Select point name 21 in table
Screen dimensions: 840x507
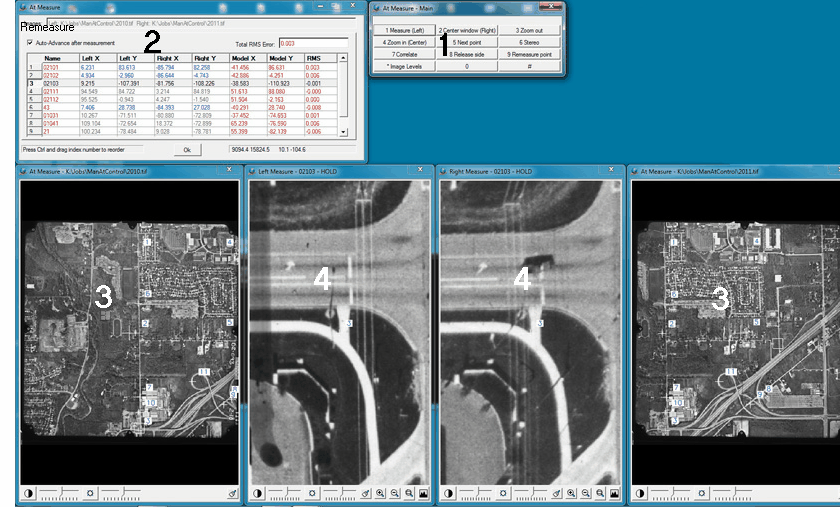click(x=47, y=131)
